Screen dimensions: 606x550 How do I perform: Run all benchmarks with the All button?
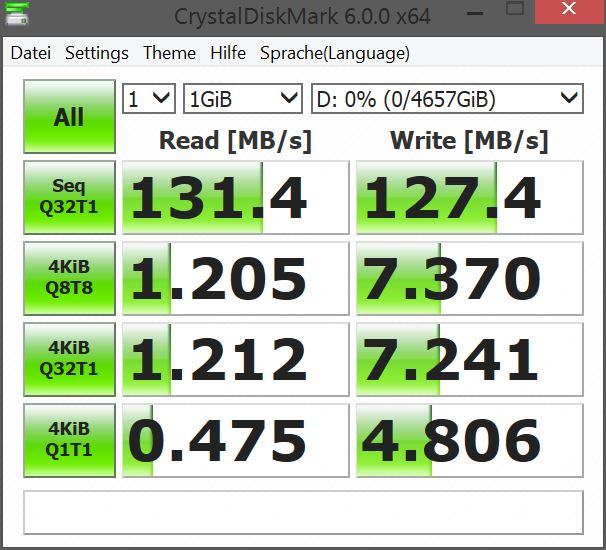coord(69,116)
